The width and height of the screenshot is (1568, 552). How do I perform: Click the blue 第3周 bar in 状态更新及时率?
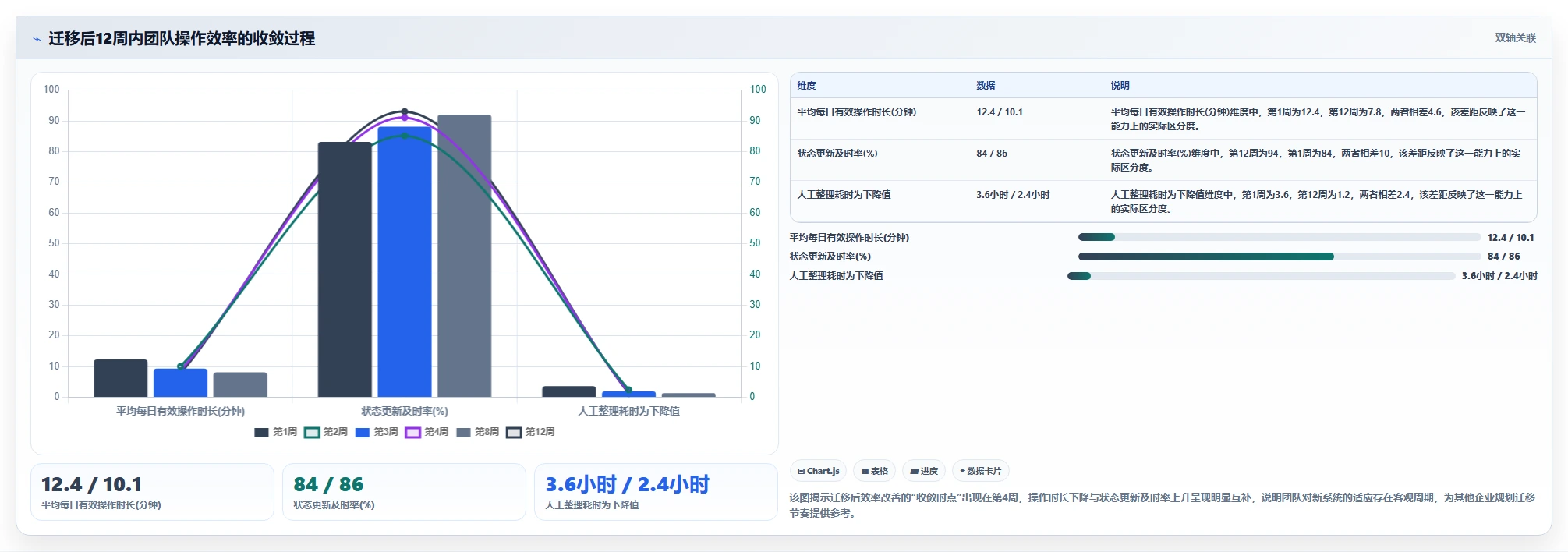pyautogui.click(x=404, y=262)
